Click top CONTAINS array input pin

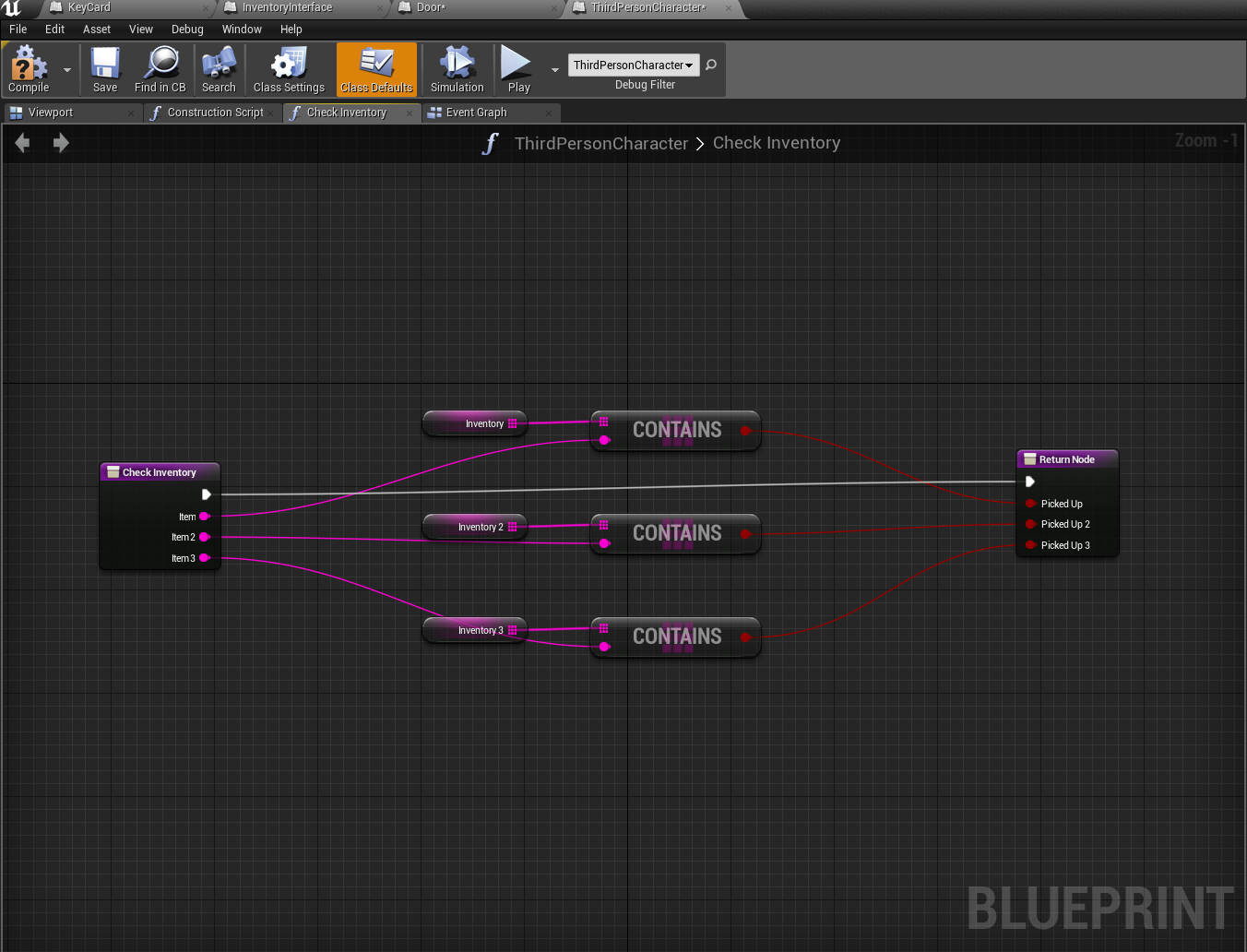tap(604, 422)
